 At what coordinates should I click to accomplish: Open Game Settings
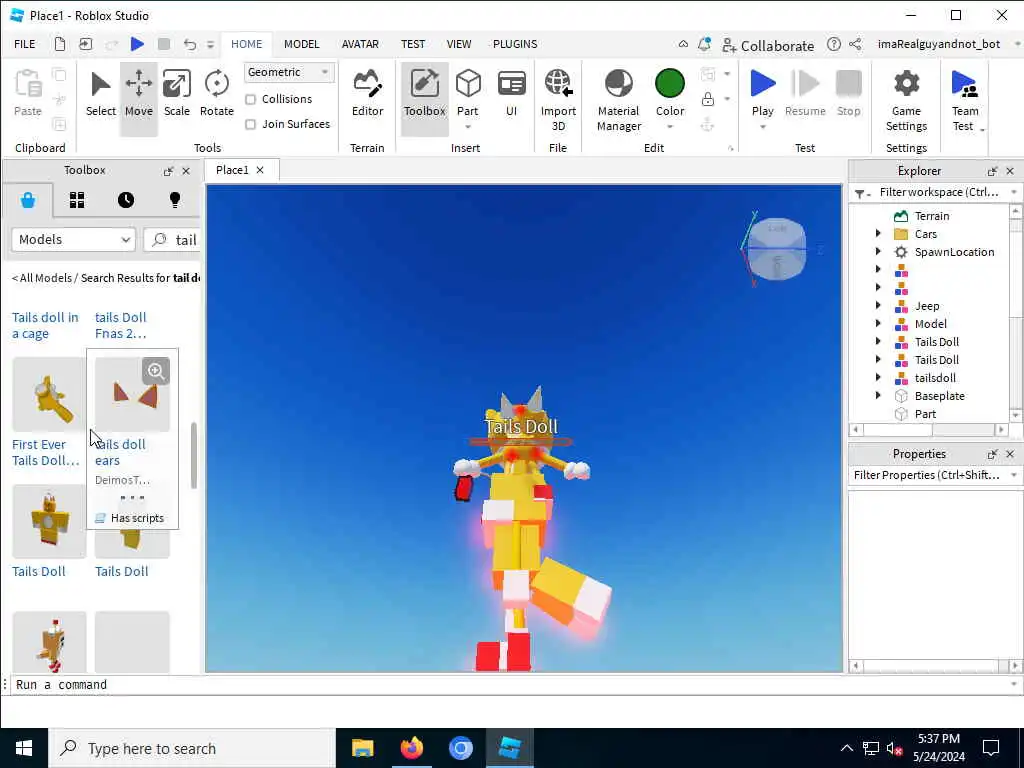click(x=906, y=99)
